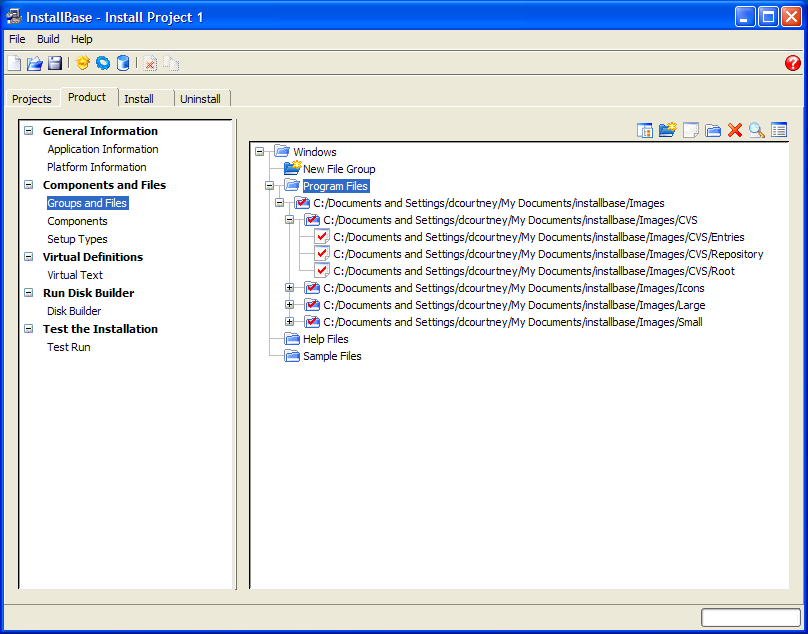Select the Help Files group in tree
This screenshot has width=808, height=634.
[325, 339]
